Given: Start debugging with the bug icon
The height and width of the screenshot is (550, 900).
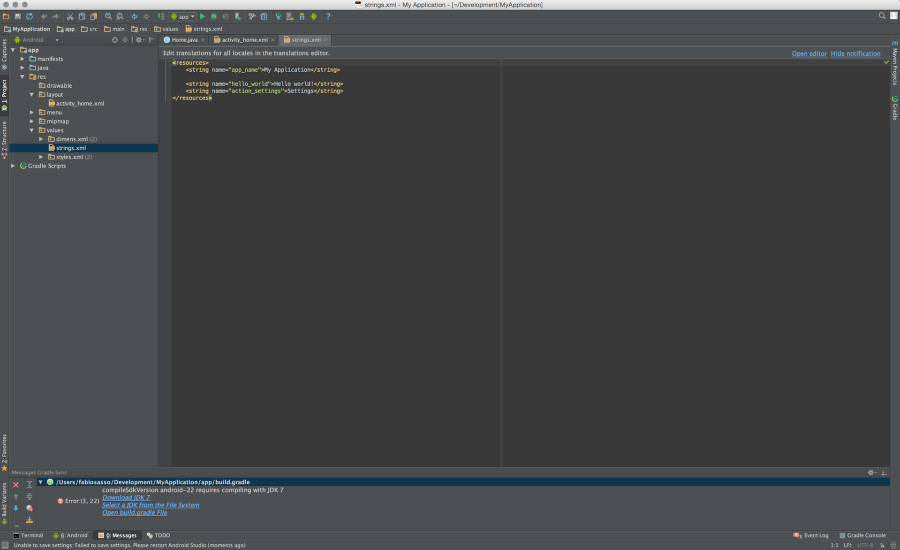Looking at the screenshot, I should pyautogui.click(x=214, y=17).
